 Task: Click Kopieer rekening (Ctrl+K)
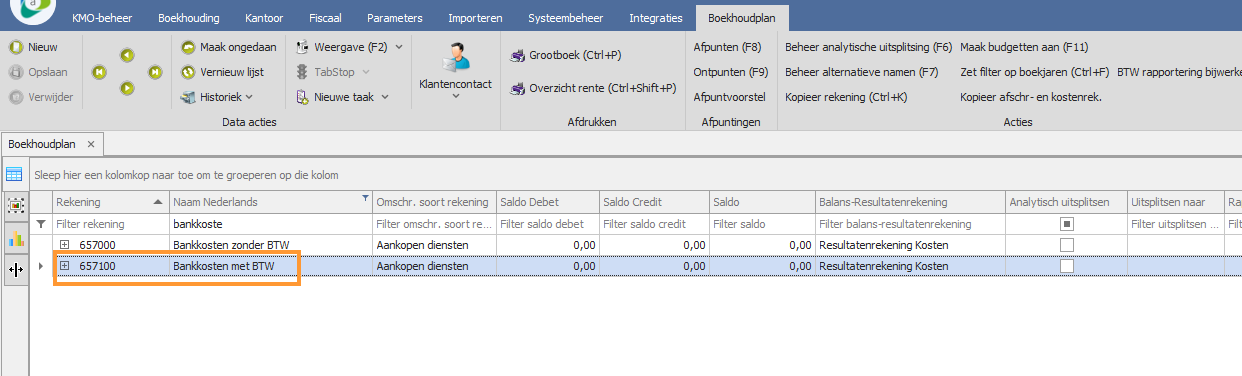[x=846, y=97]
